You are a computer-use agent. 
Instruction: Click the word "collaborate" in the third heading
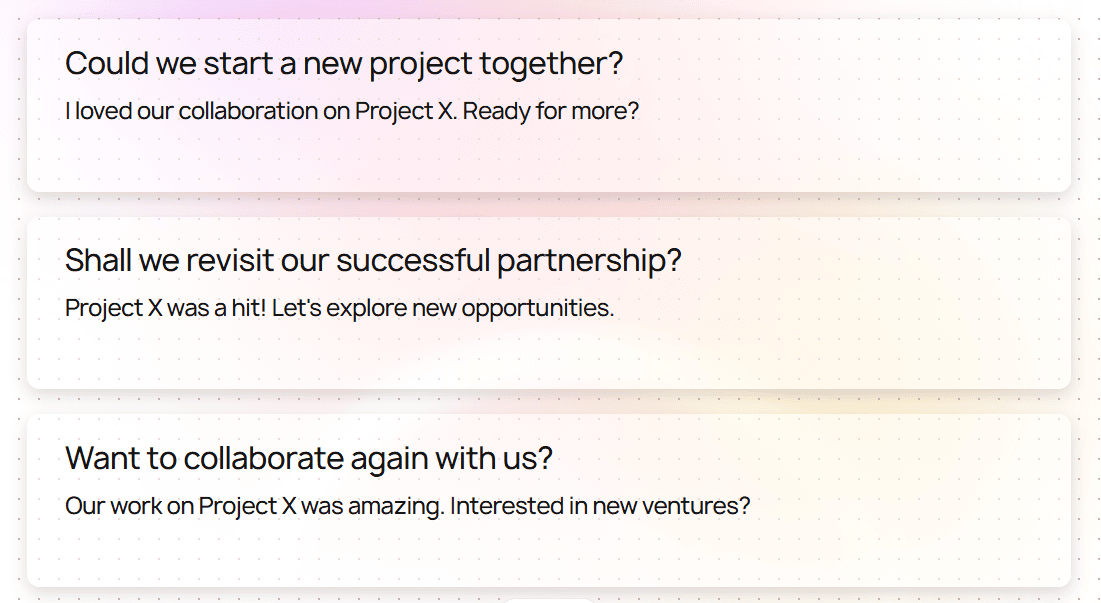(x=264, y=459)
